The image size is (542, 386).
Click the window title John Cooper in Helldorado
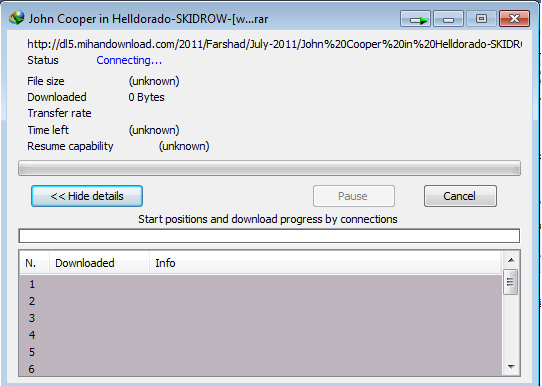[148, 19]
